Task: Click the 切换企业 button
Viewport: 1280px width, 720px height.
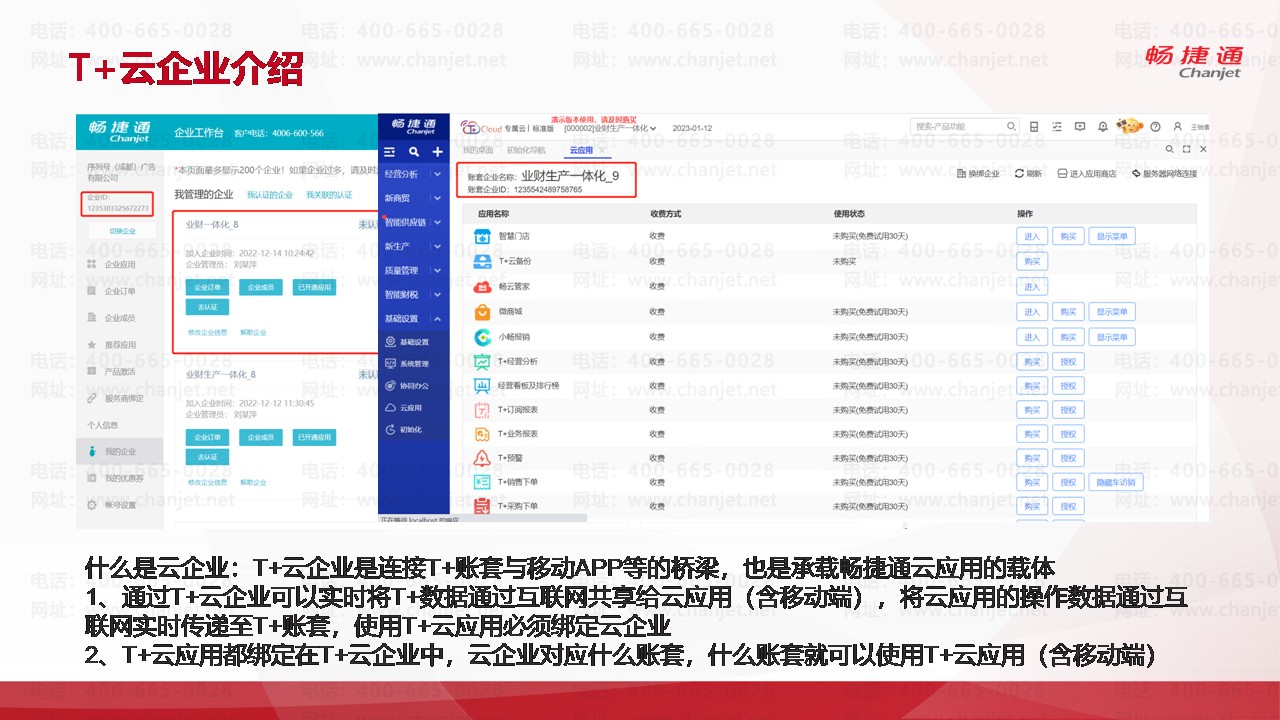Action: 121,231
